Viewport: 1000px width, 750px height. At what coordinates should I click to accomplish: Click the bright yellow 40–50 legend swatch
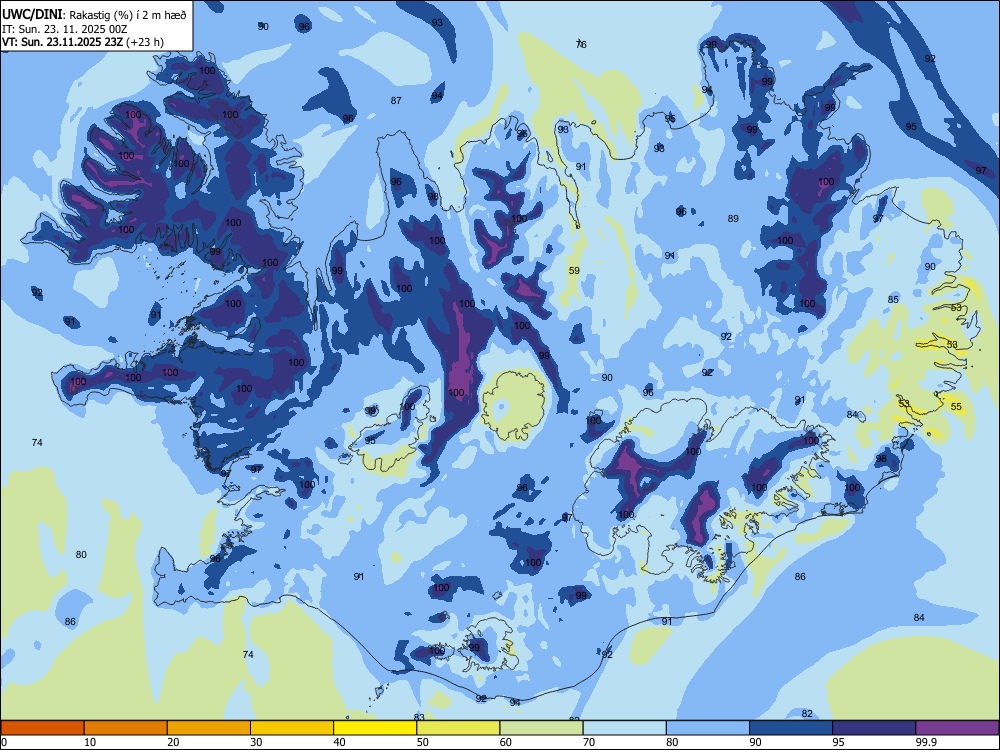[x=375, y=728]
